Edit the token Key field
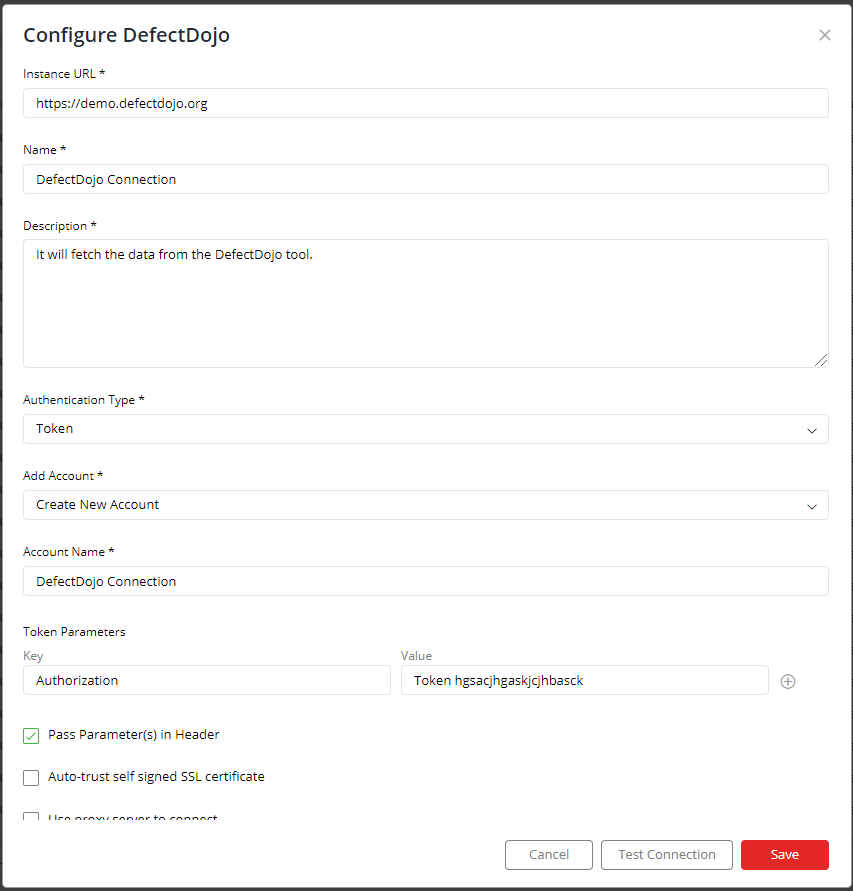 [x=207, y=680]
